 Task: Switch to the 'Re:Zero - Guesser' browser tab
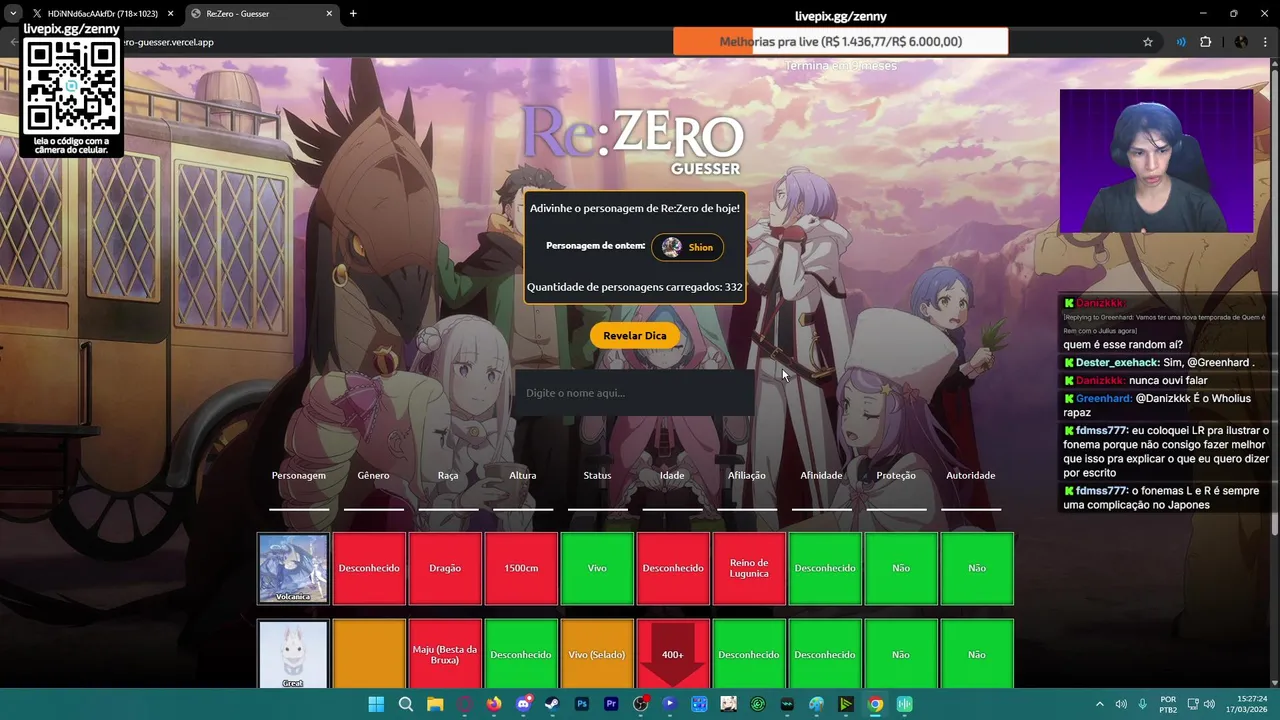[x=260, y=14]
